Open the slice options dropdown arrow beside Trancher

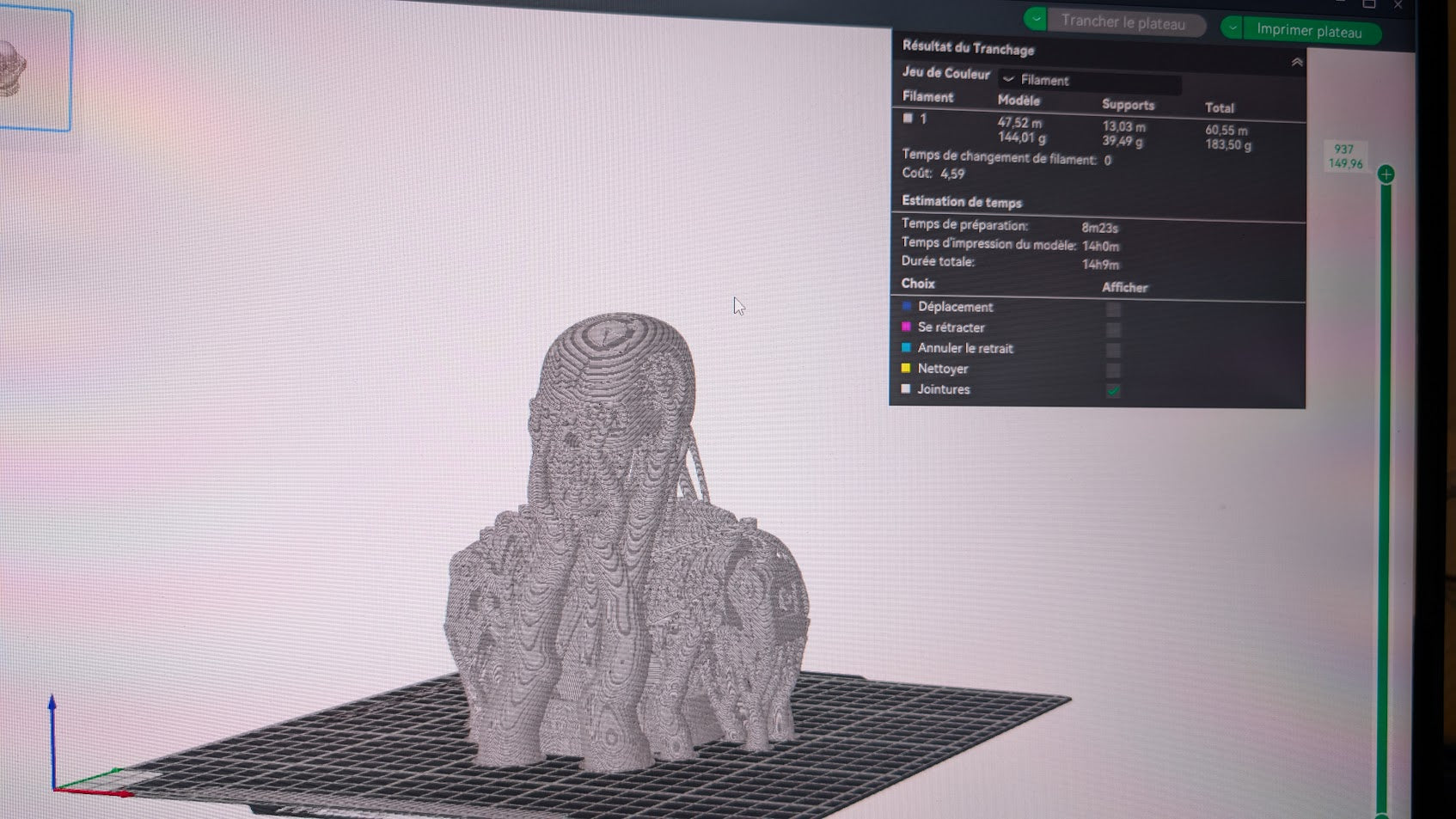[1036, 18]
